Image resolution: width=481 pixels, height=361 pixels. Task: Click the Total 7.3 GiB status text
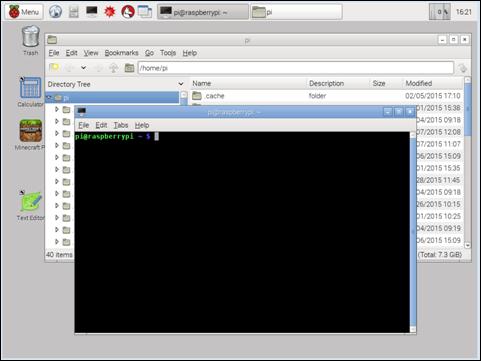440,255
